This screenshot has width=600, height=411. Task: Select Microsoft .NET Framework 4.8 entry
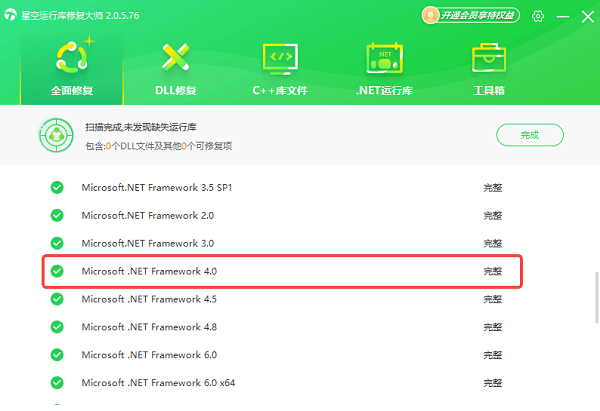click(149, 327)
